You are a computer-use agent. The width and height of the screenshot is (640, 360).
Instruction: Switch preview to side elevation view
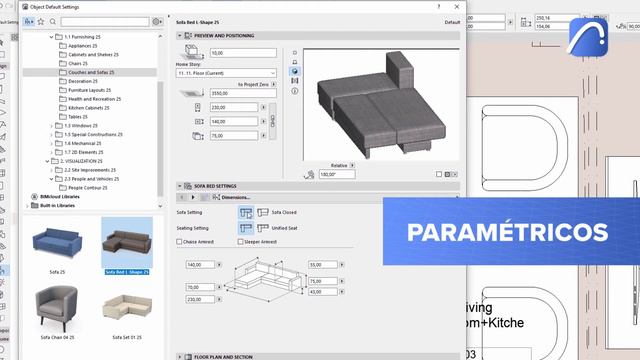(295, 62)
